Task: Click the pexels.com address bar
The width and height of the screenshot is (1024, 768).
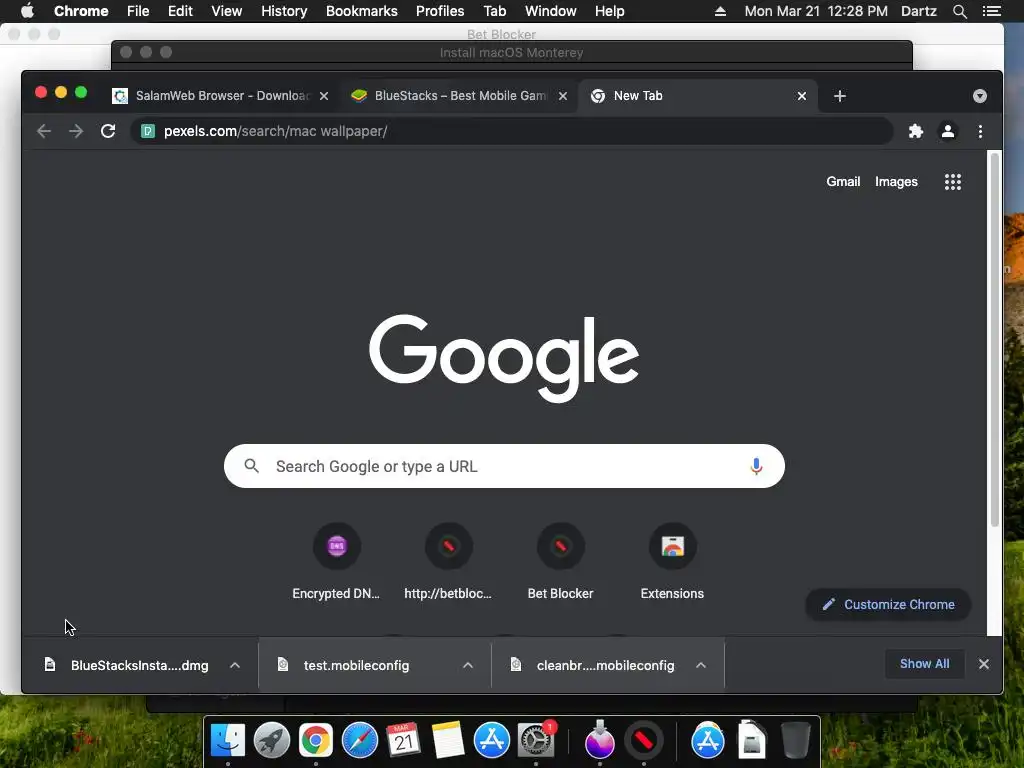Action: 511,131
